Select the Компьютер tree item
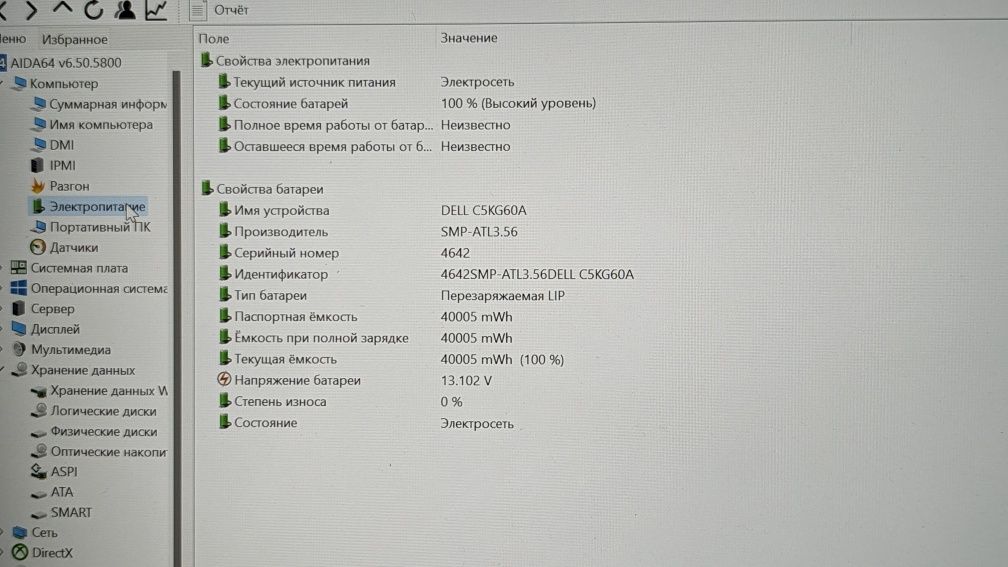Image resolution: width=1008 pixels, height=567 pixels. coord(64,84)
